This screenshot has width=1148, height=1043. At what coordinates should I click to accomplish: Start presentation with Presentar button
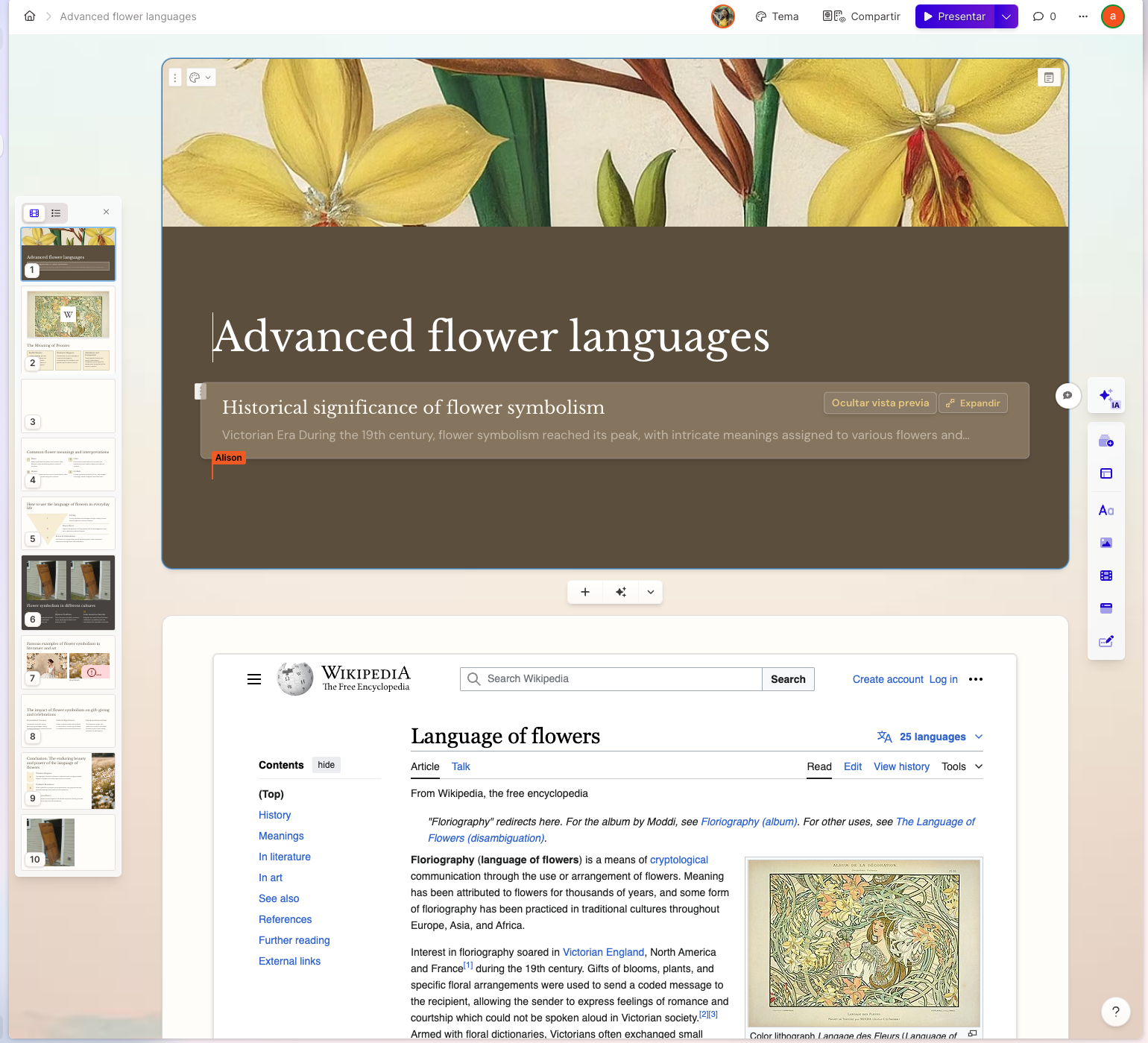(955, 16)
